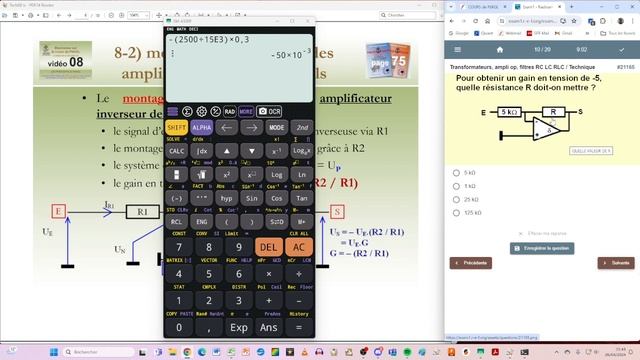Click the Log key
640x360 pixels.
(x=276, y=175)
